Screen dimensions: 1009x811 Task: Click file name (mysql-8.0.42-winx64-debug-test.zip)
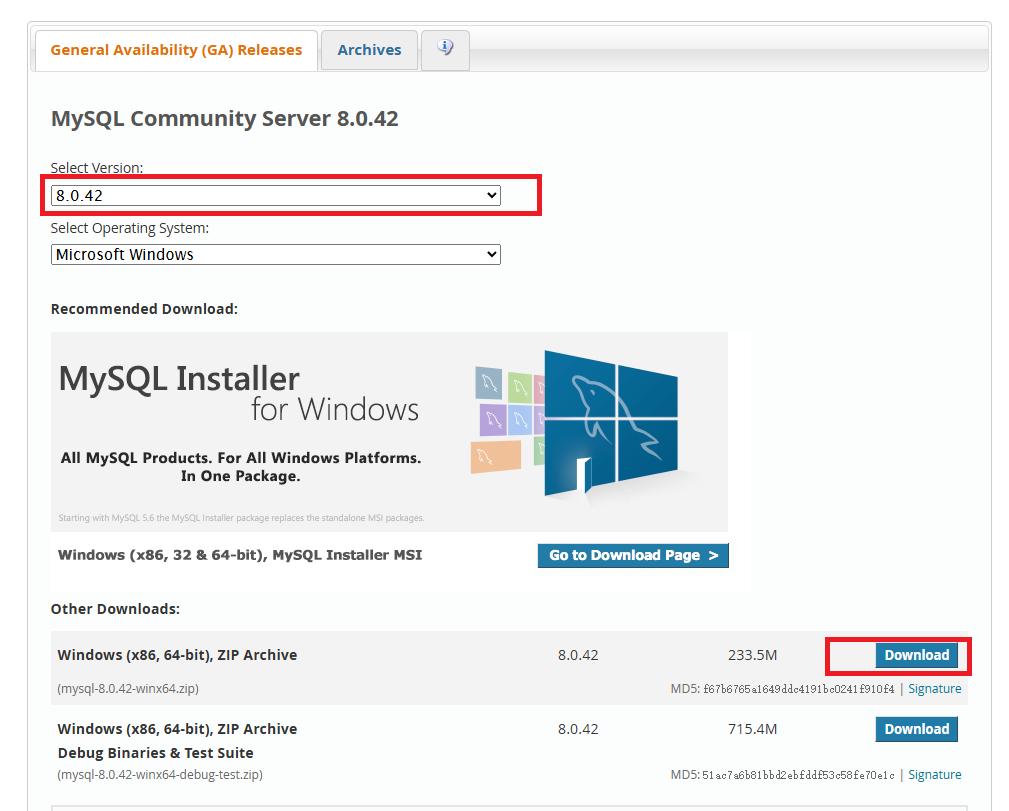(160, 775)
